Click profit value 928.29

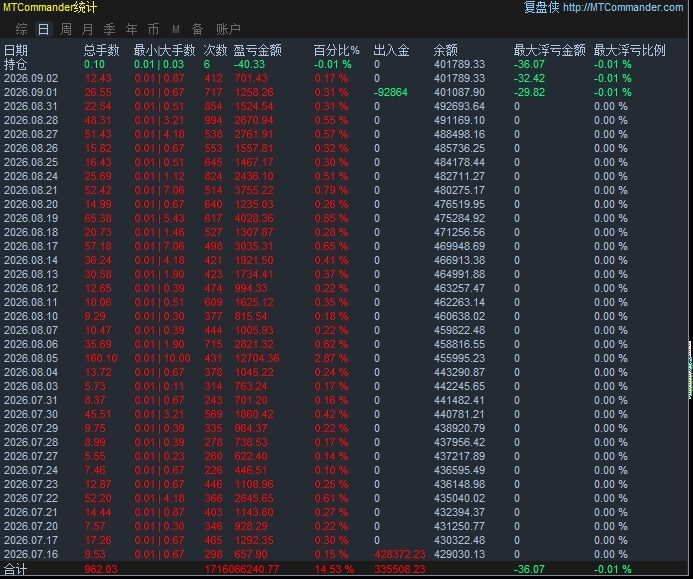click(251, 526)
